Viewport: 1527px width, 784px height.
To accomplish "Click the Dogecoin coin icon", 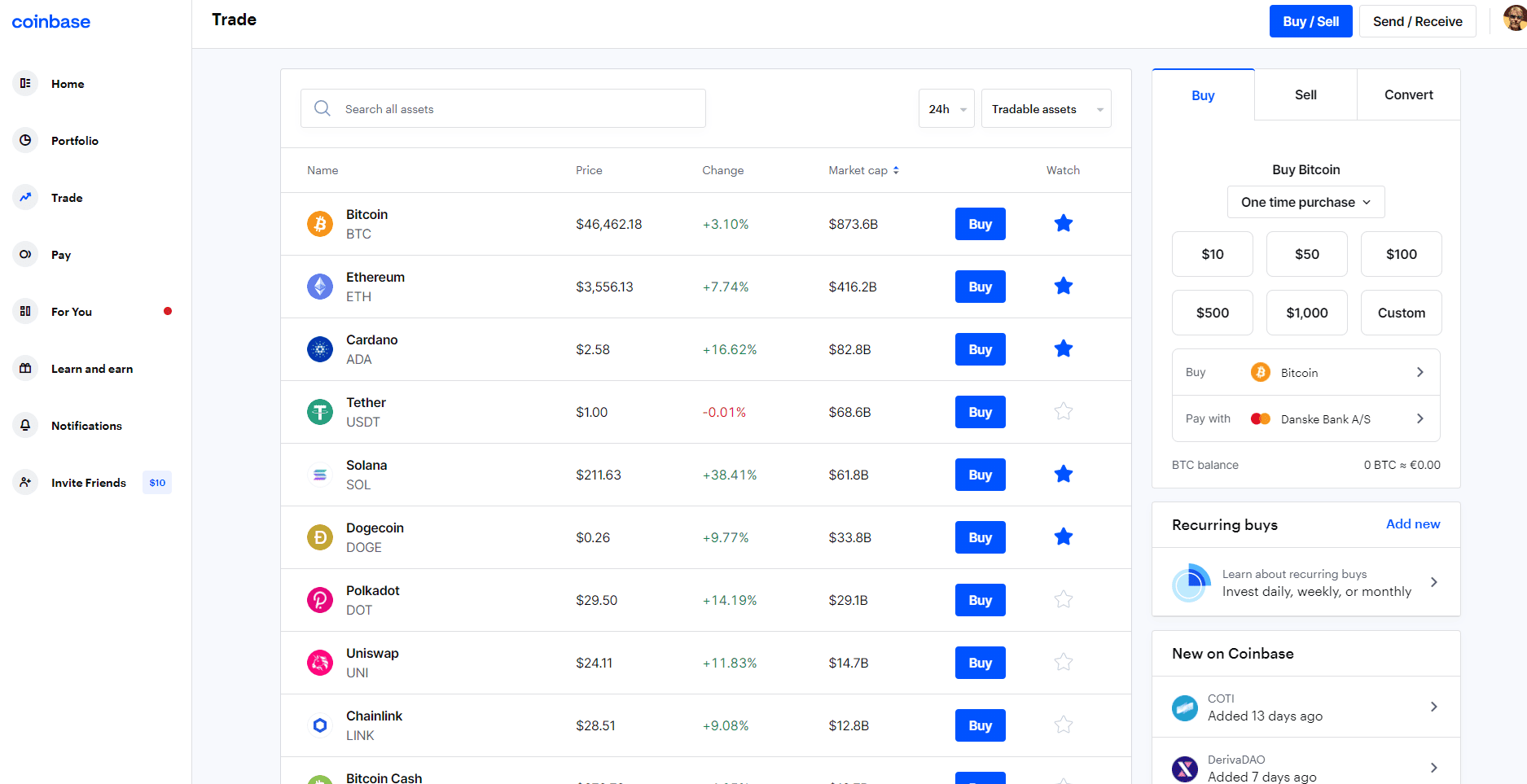I will [x=320, y=537].
